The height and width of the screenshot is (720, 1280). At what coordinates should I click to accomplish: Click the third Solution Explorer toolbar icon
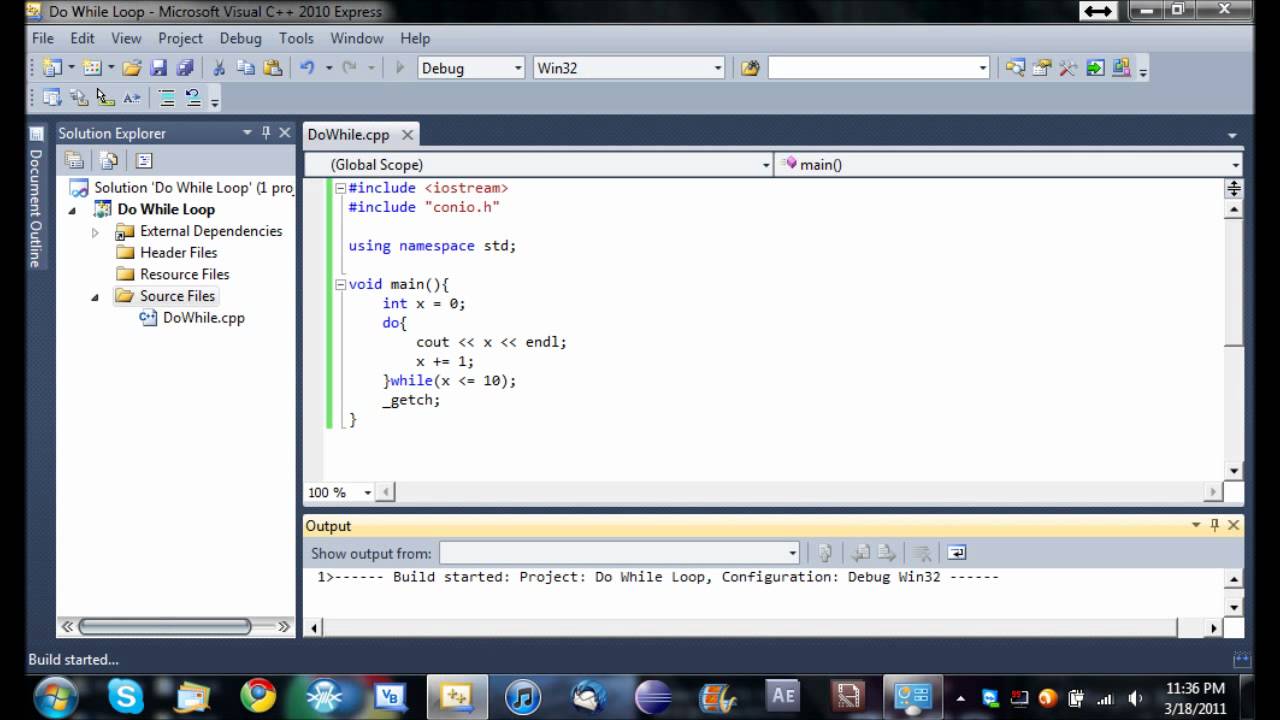tap(144, 160)
